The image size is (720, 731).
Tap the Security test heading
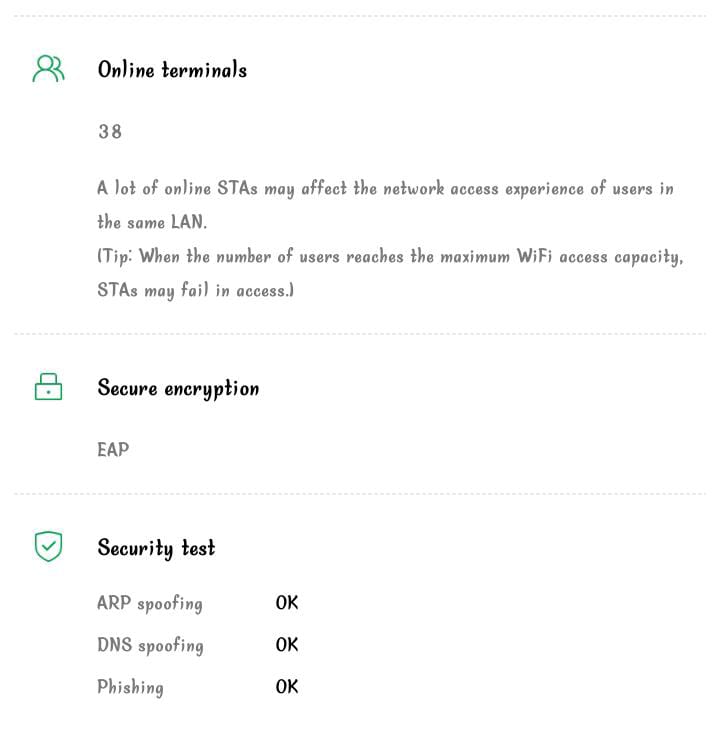point(156,548)
